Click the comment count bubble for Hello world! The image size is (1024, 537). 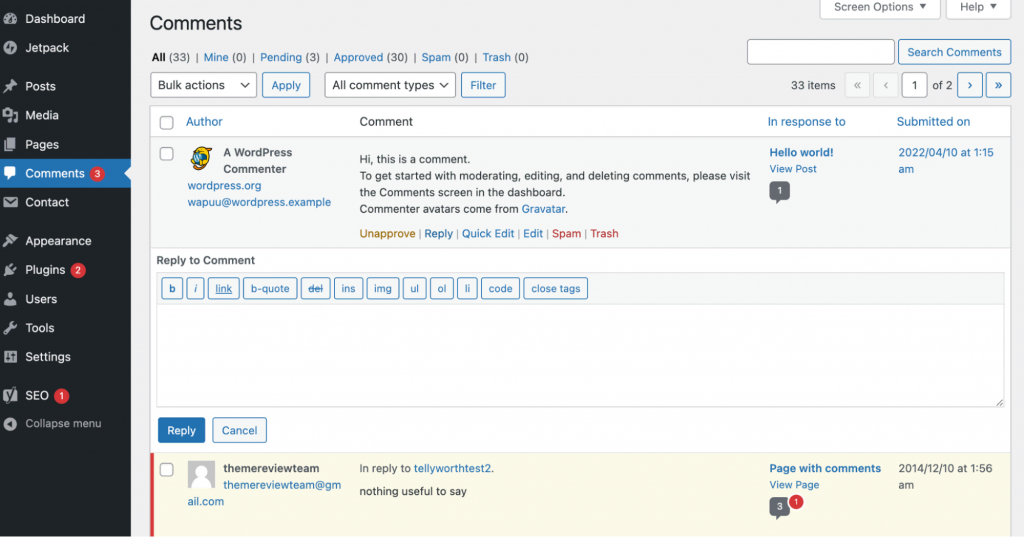(779, 192)
